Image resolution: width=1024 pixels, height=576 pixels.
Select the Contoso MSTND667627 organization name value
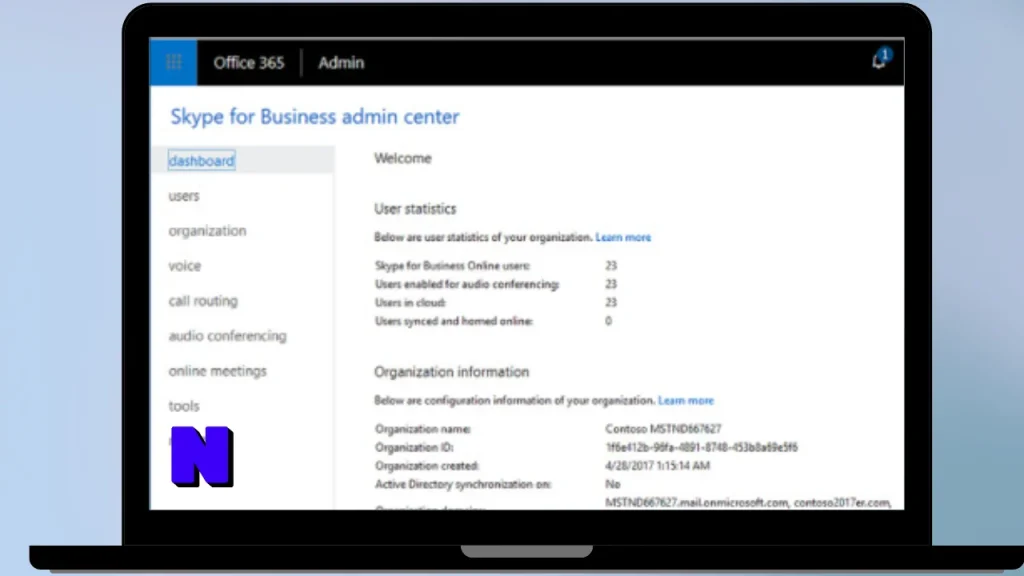pyautogui.click(x=663, y=429)
